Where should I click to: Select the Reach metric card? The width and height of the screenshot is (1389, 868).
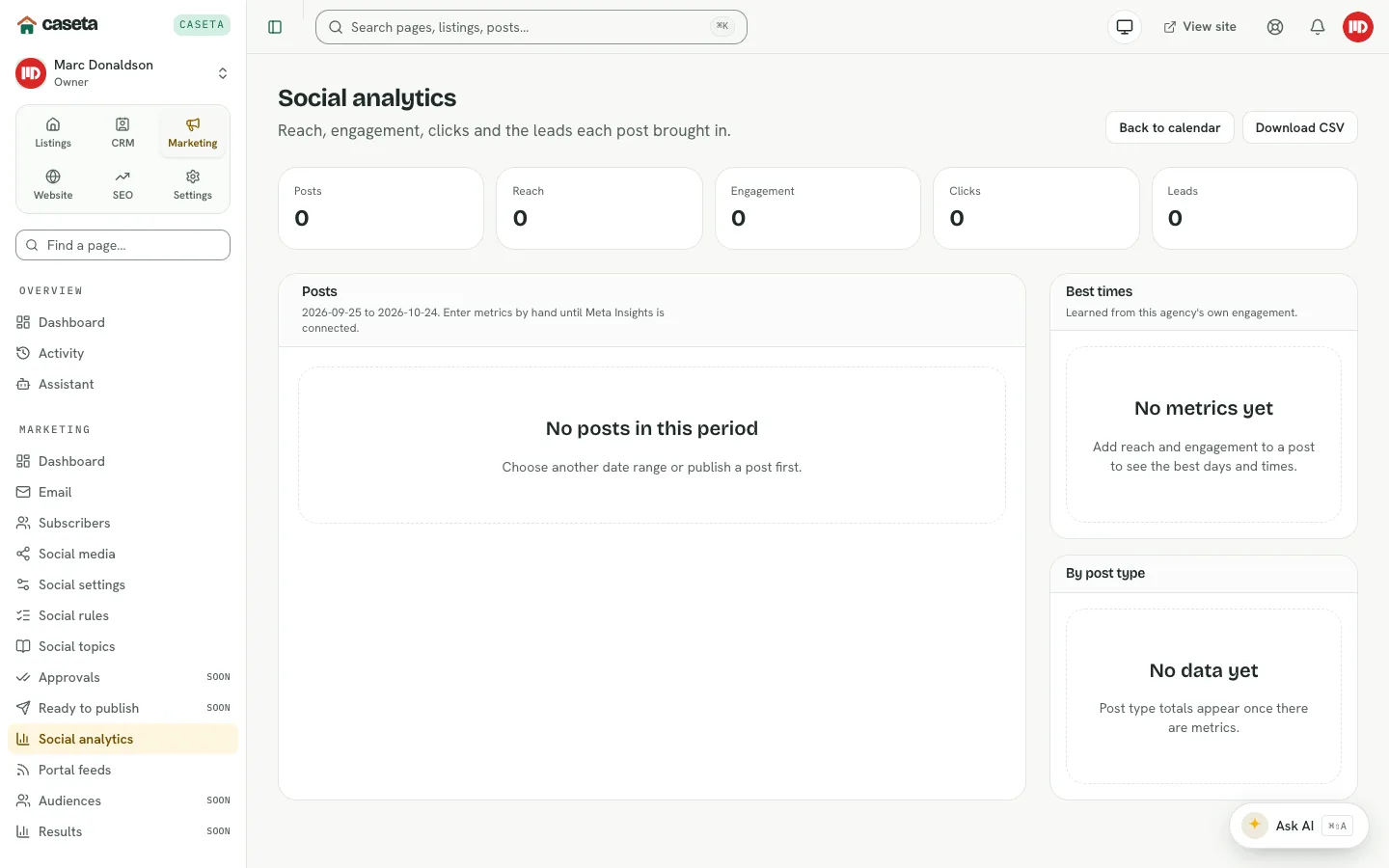[599, 208]
